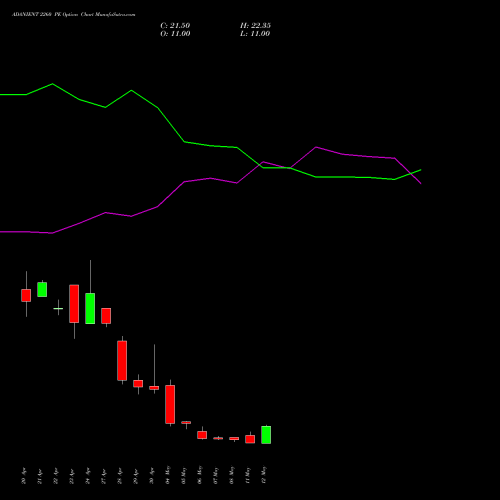This screenshot has width=500, height=500.
Task: Select the green candle for 12 May
Action: pyautogui.click(x=266, y=435)
